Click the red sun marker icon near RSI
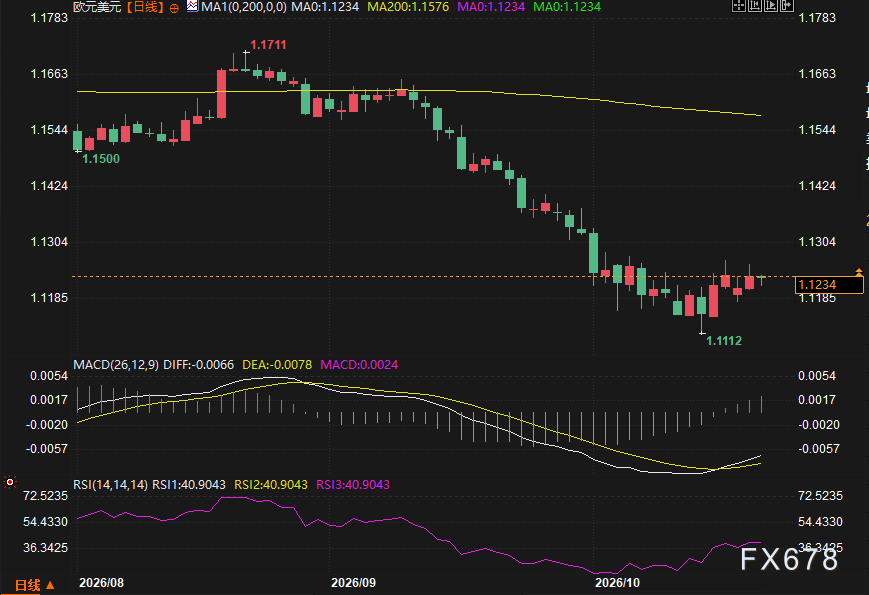This screenshot has width=869, height=595. click(9, 483)
